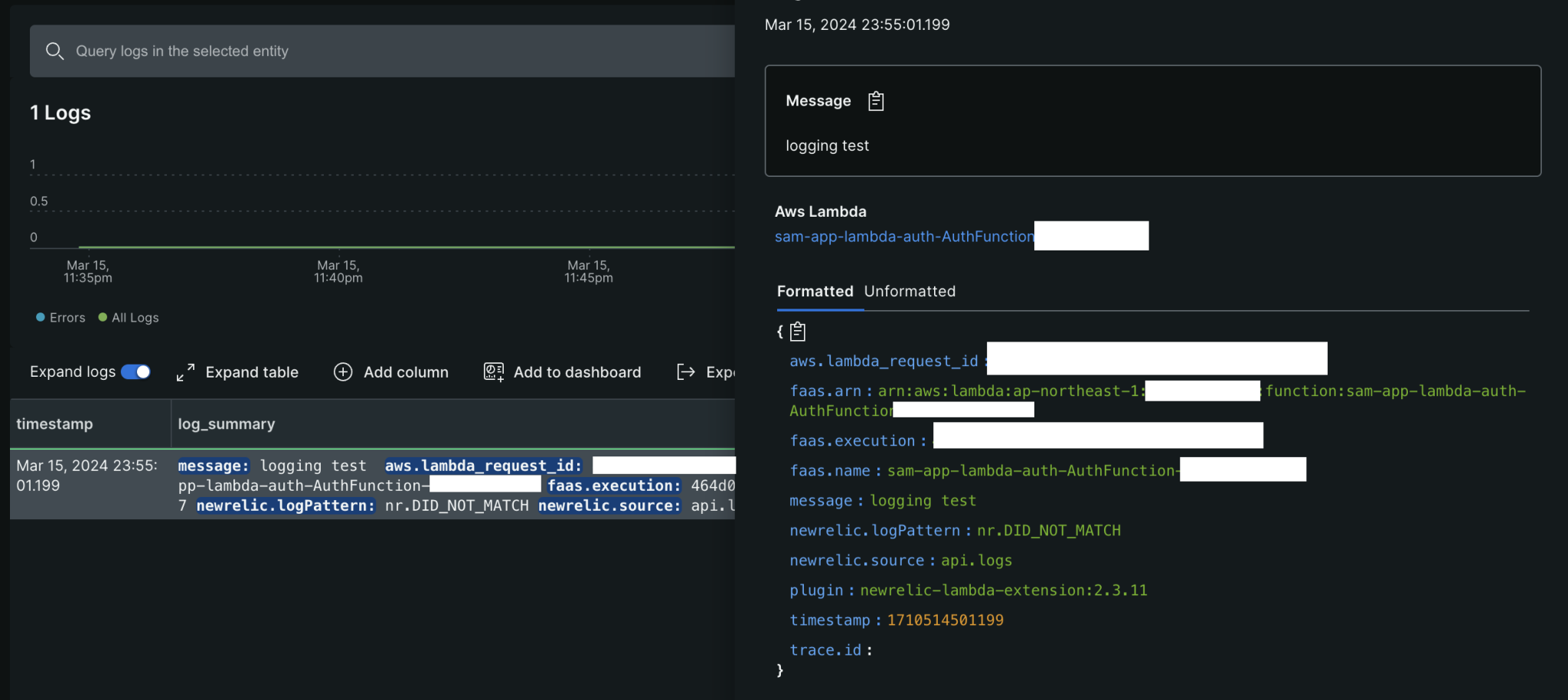Click the faas.execution attribute key
The width and height of the screenshot is (1568, 700).
tap(852, 441)
